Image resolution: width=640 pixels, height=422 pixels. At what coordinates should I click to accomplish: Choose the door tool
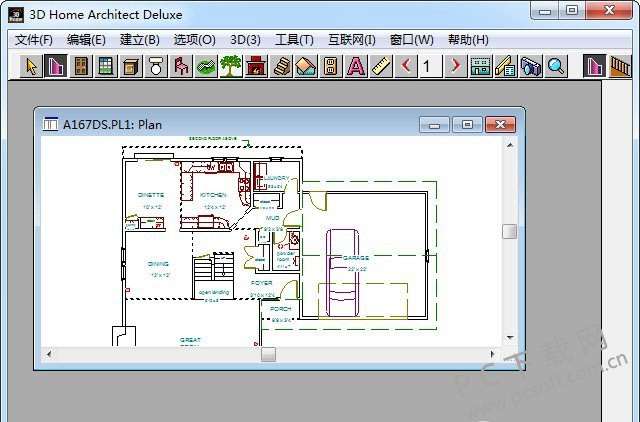81,66
